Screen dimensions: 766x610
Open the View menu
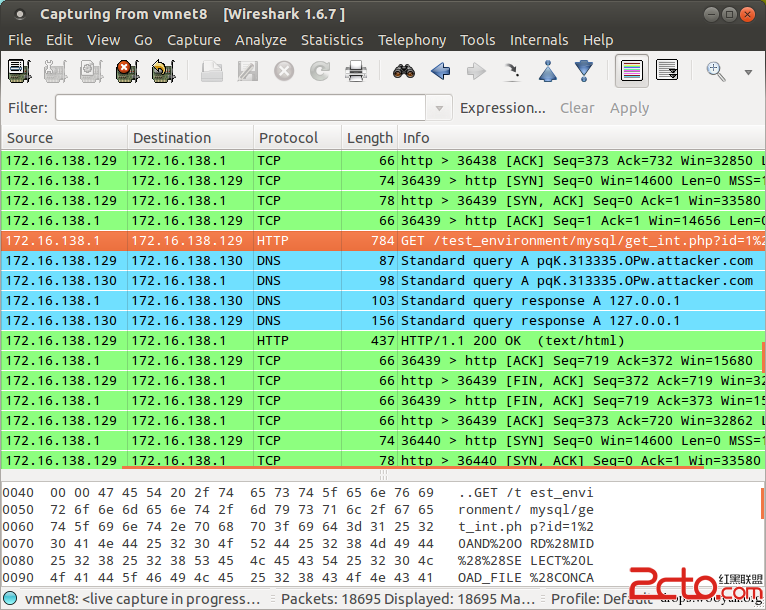[x=104, y=40]
